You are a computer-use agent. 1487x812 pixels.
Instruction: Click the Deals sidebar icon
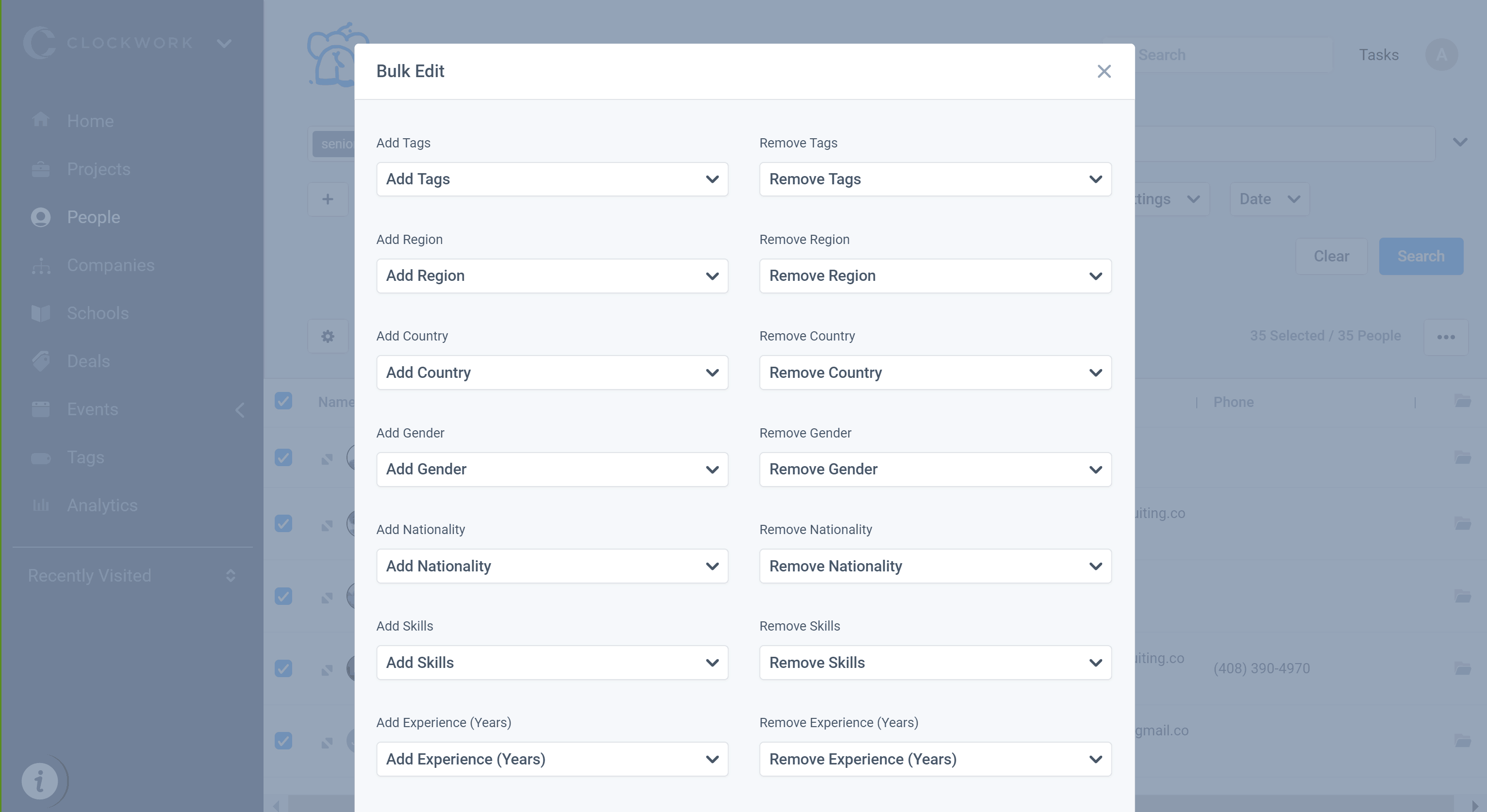41,361
